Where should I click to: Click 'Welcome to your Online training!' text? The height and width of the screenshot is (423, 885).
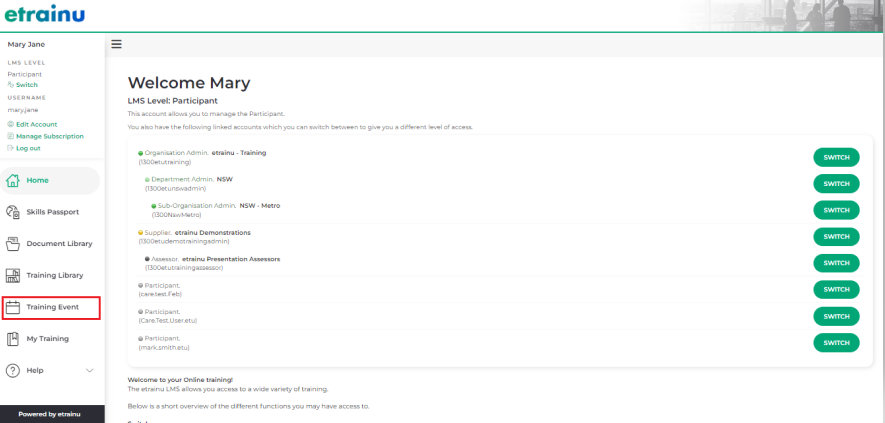tap(180, 380)
